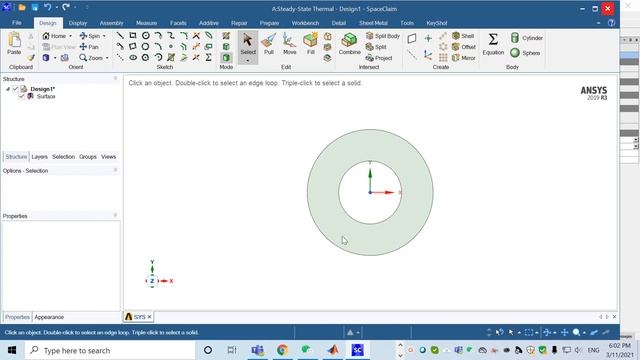Click the Z axis view orientation triad

click(152, 281)
